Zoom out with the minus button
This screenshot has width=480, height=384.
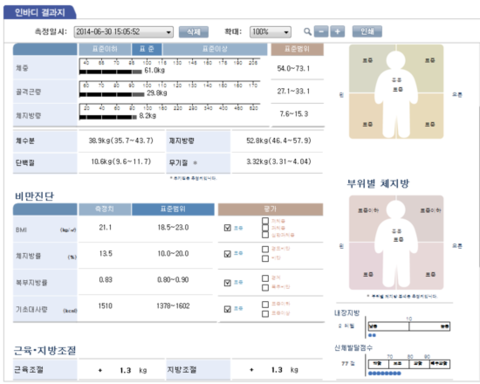[x=321, y=32]
